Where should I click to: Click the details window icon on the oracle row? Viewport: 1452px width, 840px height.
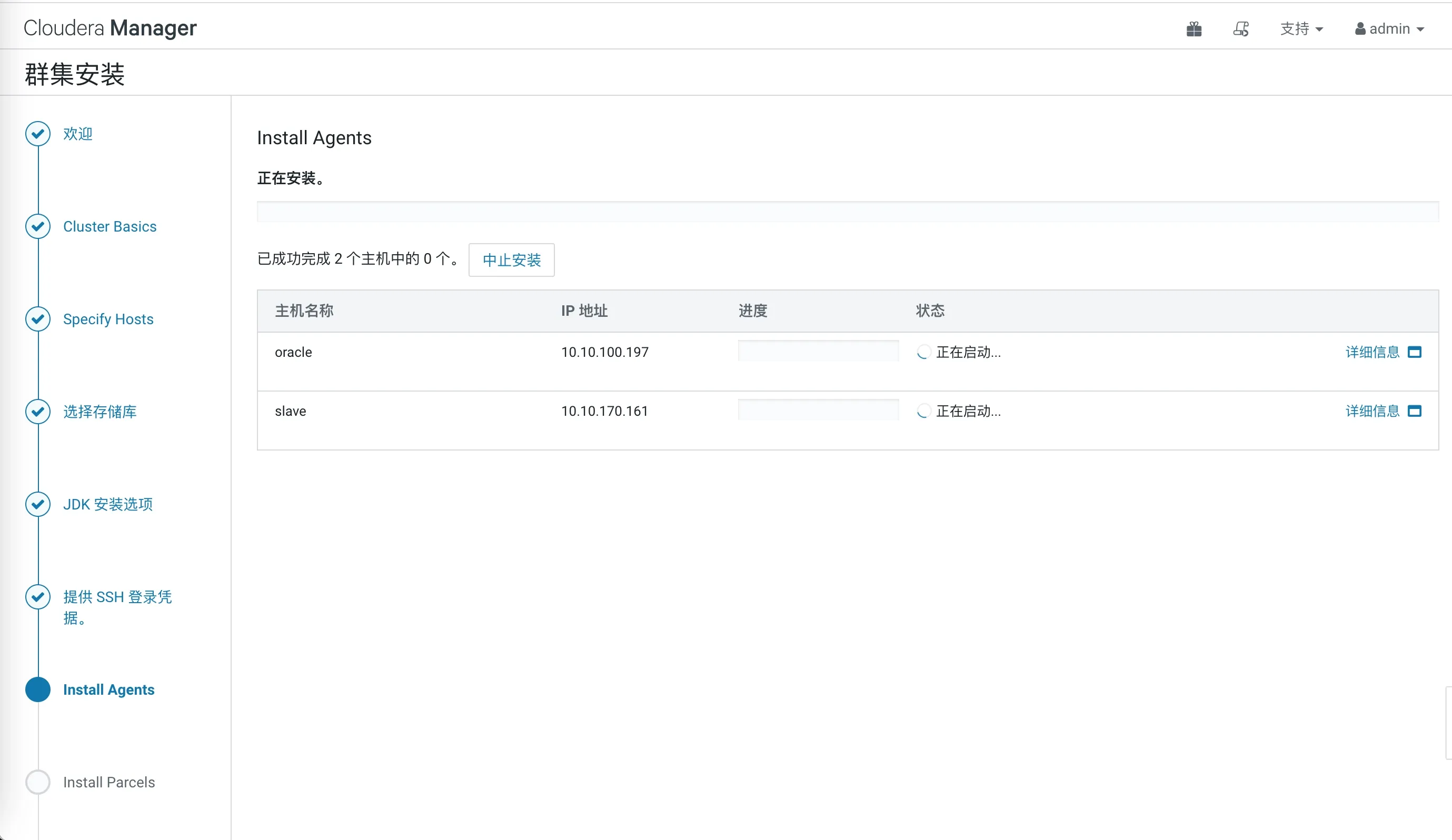[x=1415, y=352]
